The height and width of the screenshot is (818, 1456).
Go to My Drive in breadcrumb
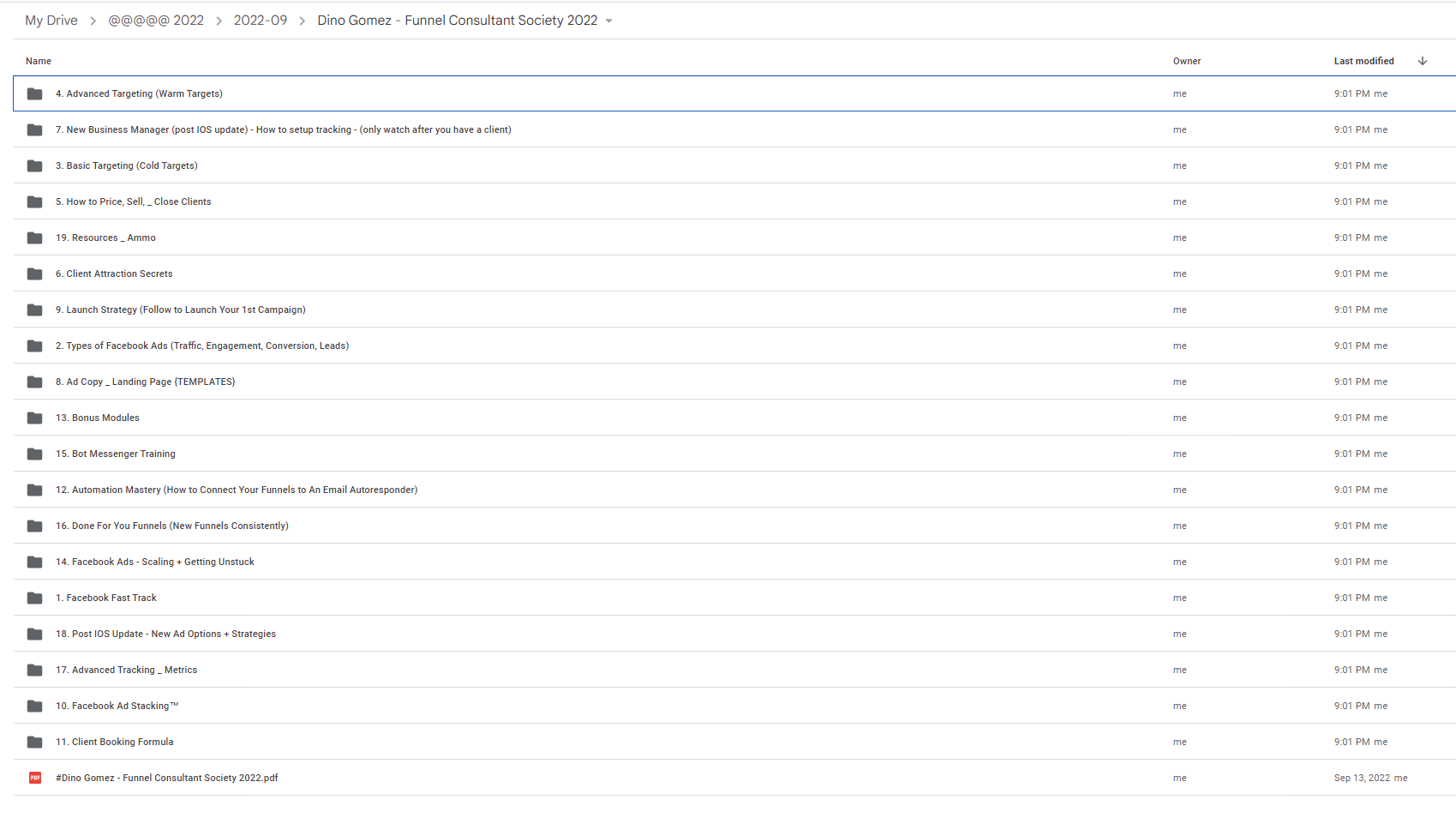click(51, 21)
